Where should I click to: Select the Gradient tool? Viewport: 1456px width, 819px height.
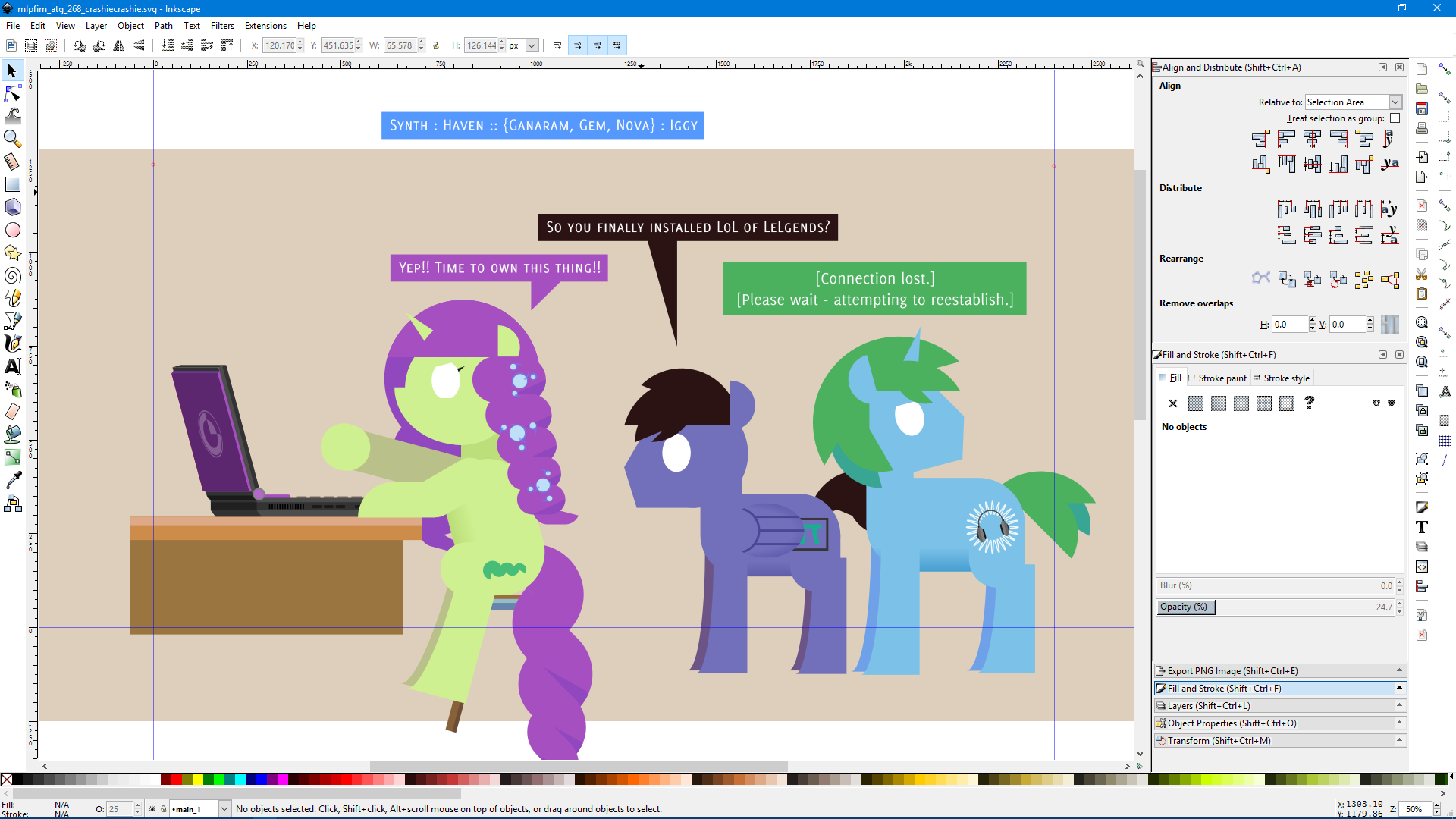pyautogui.click(x=12, y=457)
